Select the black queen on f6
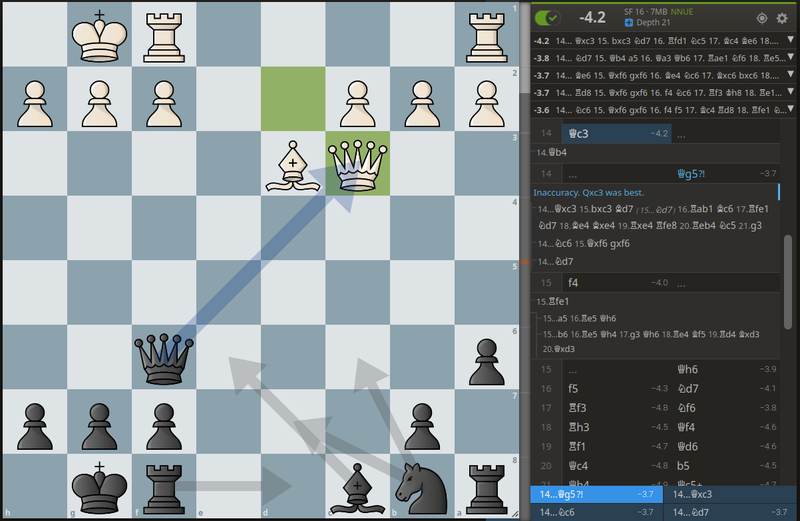The image size is (800, 521). 164,358
